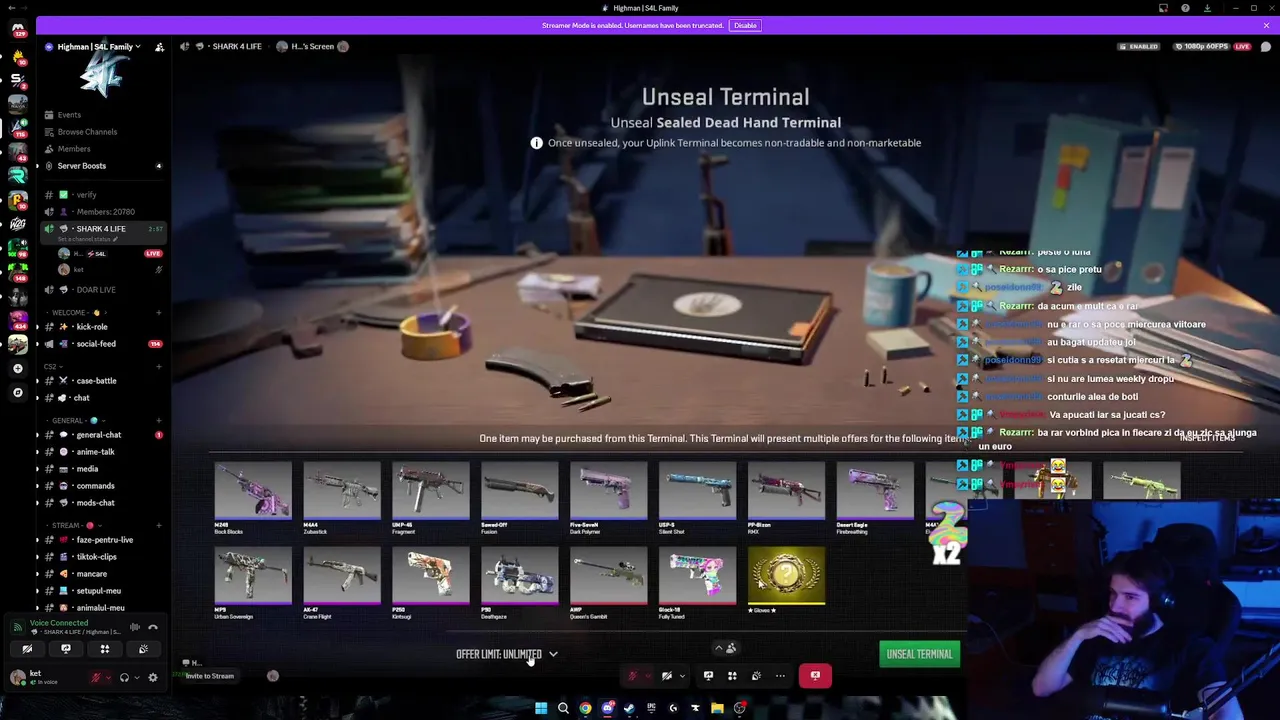Screen dimensions: 1280x720
Task: Toggle camera in stream control bar
Action: coord(667,676)
